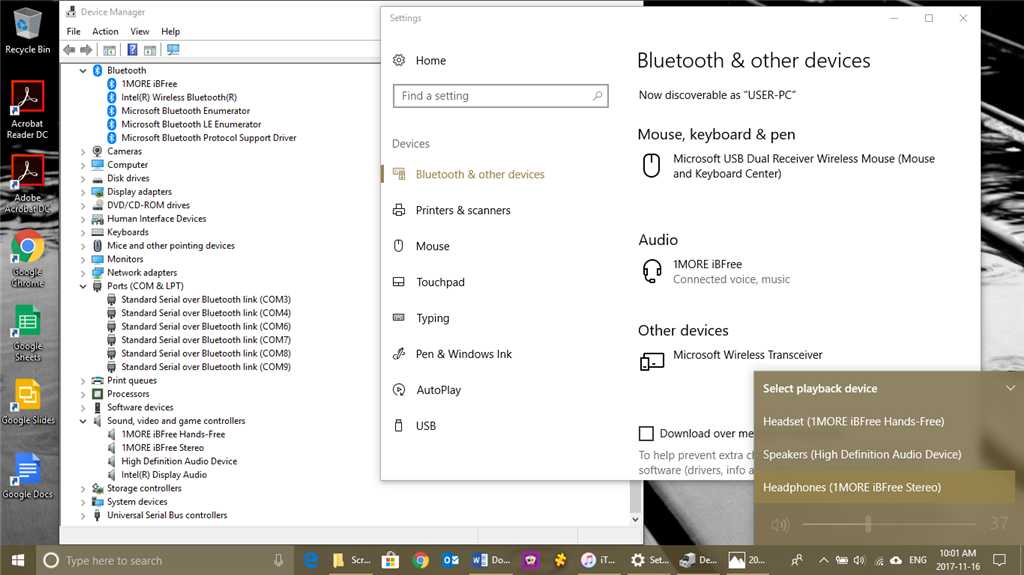Open iTunes from the taskbar
Image resolution: width=1024 pixels, height=575 pixels.
tap(599, 560)
